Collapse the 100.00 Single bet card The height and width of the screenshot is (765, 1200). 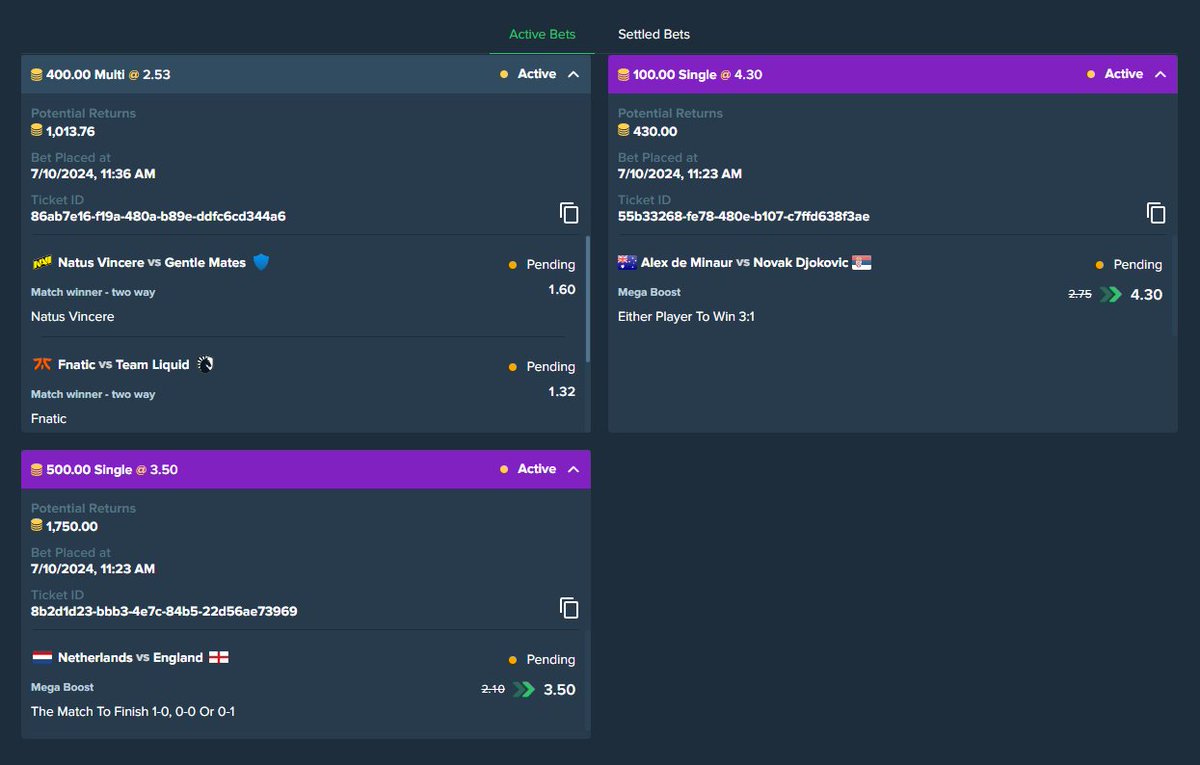tap(1160, 74)
